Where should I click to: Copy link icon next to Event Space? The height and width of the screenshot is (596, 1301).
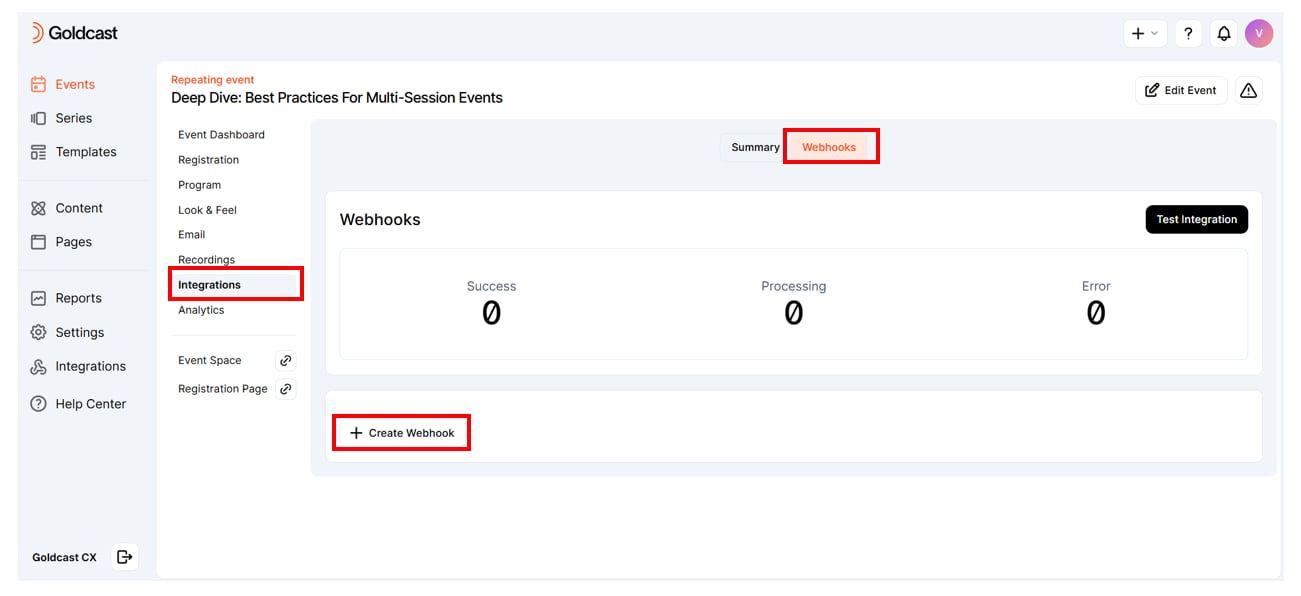point(286,360)
